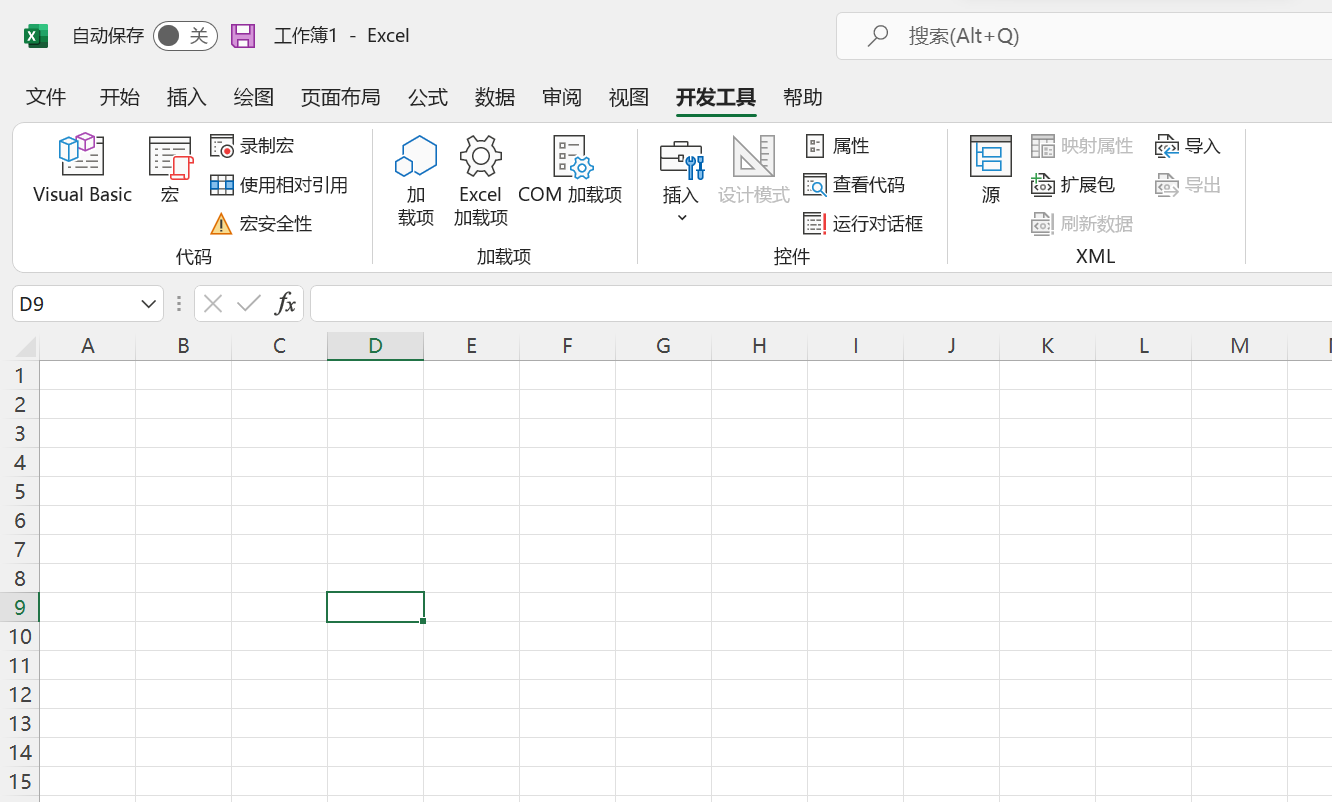
Task: Open 查看代码 to view code
Action: 856,184
